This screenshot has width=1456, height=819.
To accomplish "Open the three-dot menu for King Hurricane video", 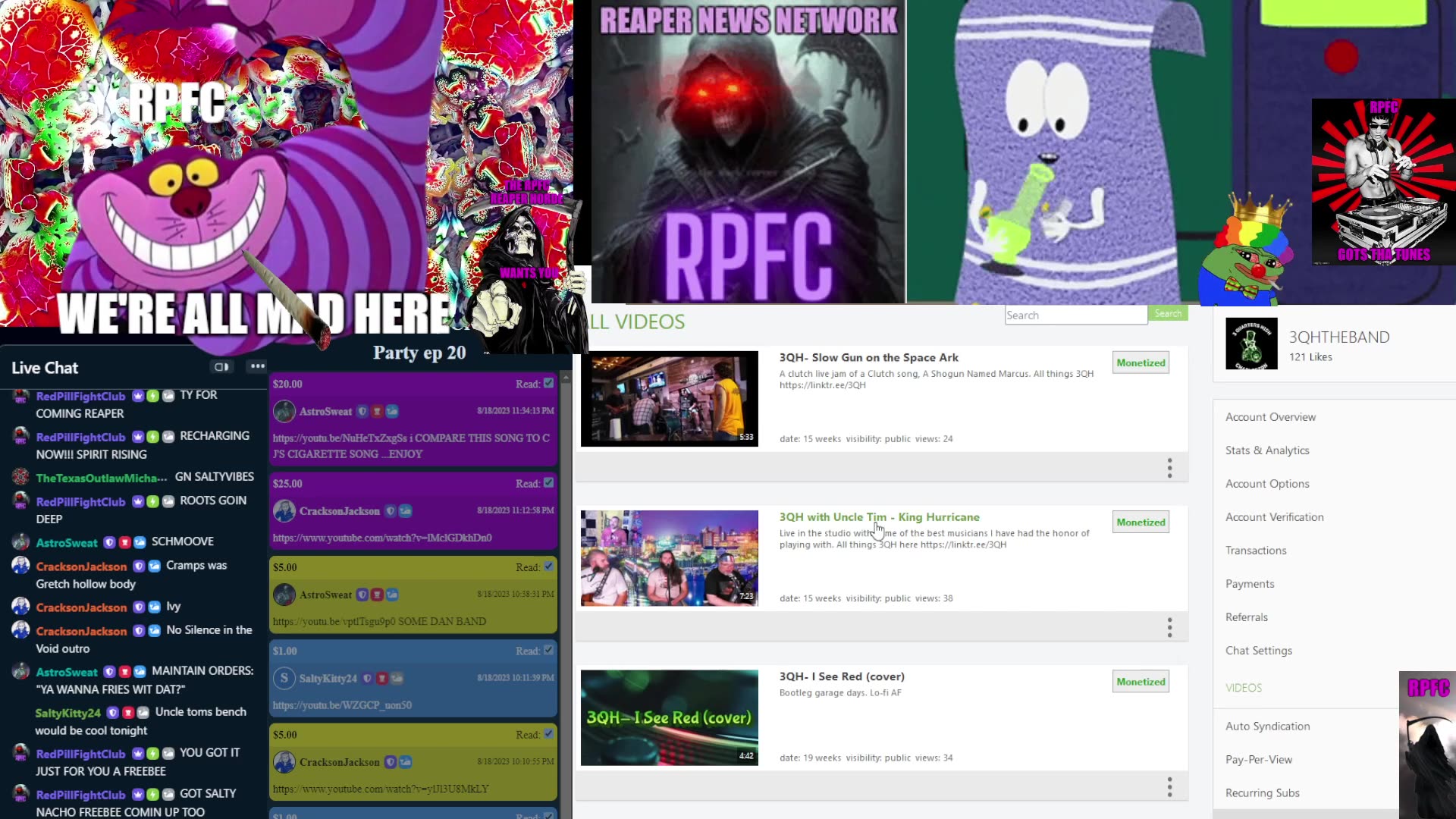I will 1169,627.
